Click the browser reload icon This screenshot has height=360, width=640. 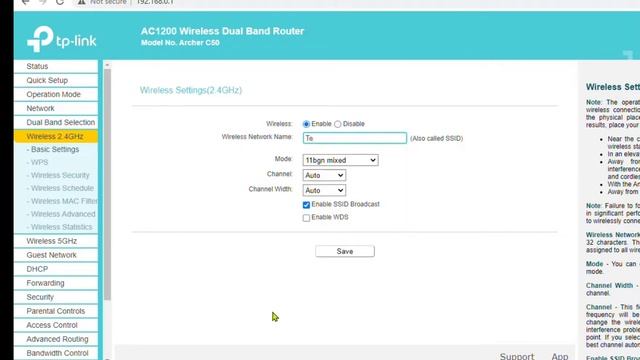(60, 2)
